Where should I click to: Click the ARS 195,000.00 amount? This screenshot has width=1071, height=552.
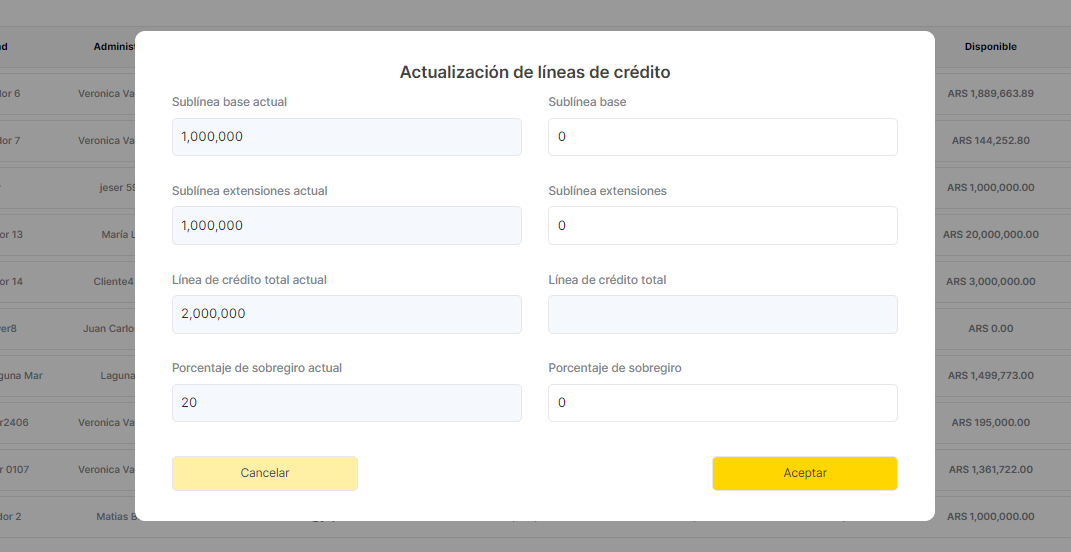990,422
